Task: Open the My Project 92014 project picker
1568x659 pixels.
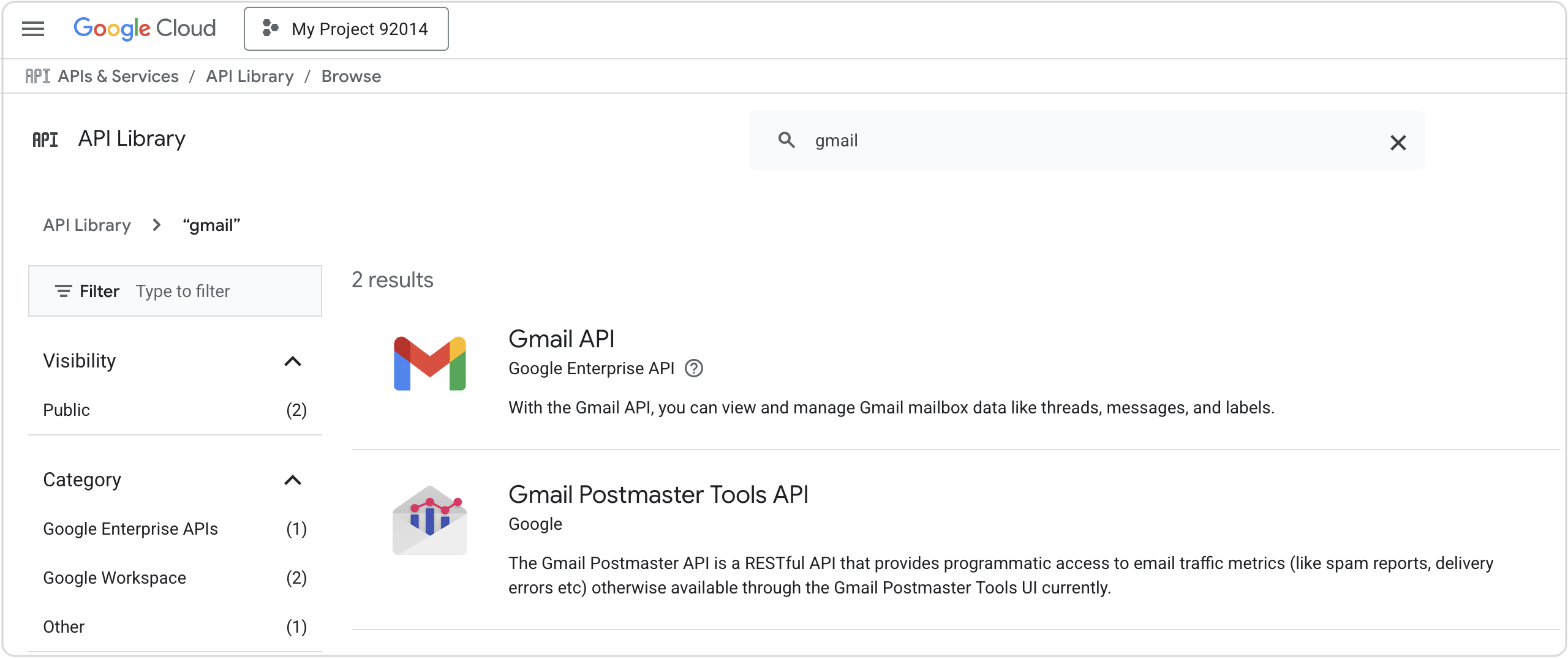Action: 346,28
